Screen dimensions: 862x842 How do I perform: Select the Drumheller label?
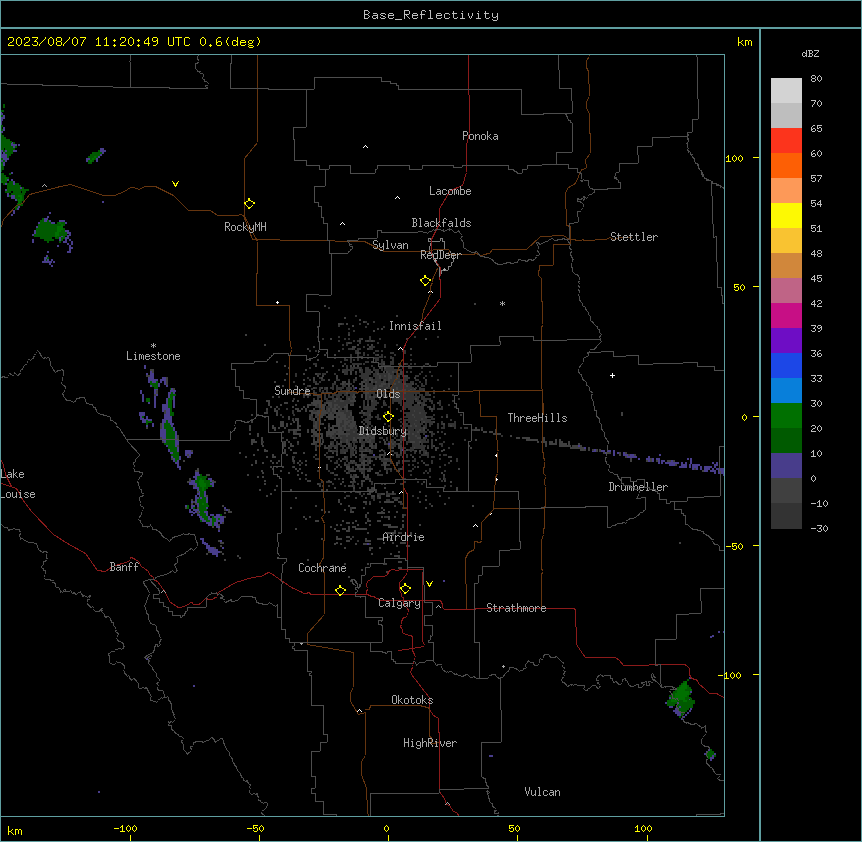click(638, 487)
